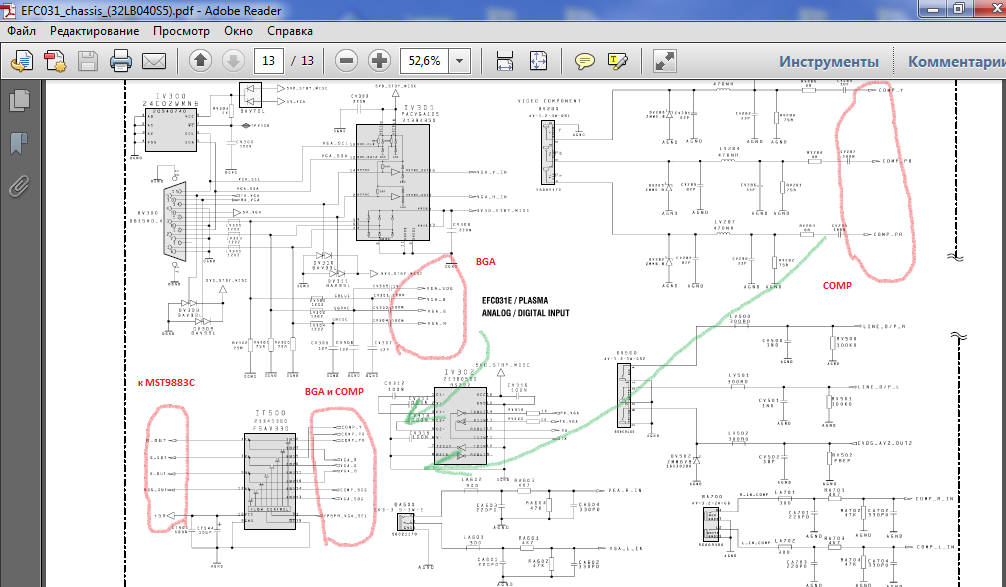Click the envelope email icon
Image resolution: width=1006 pixels, height=587 pixels.
tap(154, 61)
